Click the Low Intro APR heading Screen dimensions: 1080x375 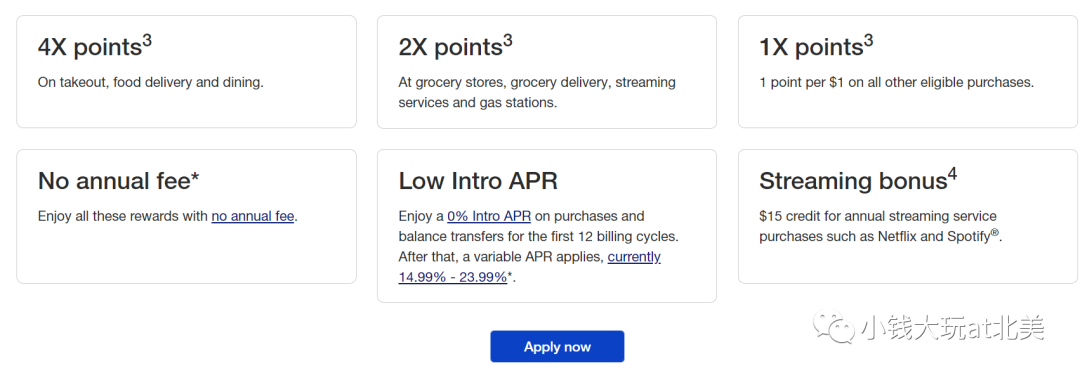coord(478,181)
